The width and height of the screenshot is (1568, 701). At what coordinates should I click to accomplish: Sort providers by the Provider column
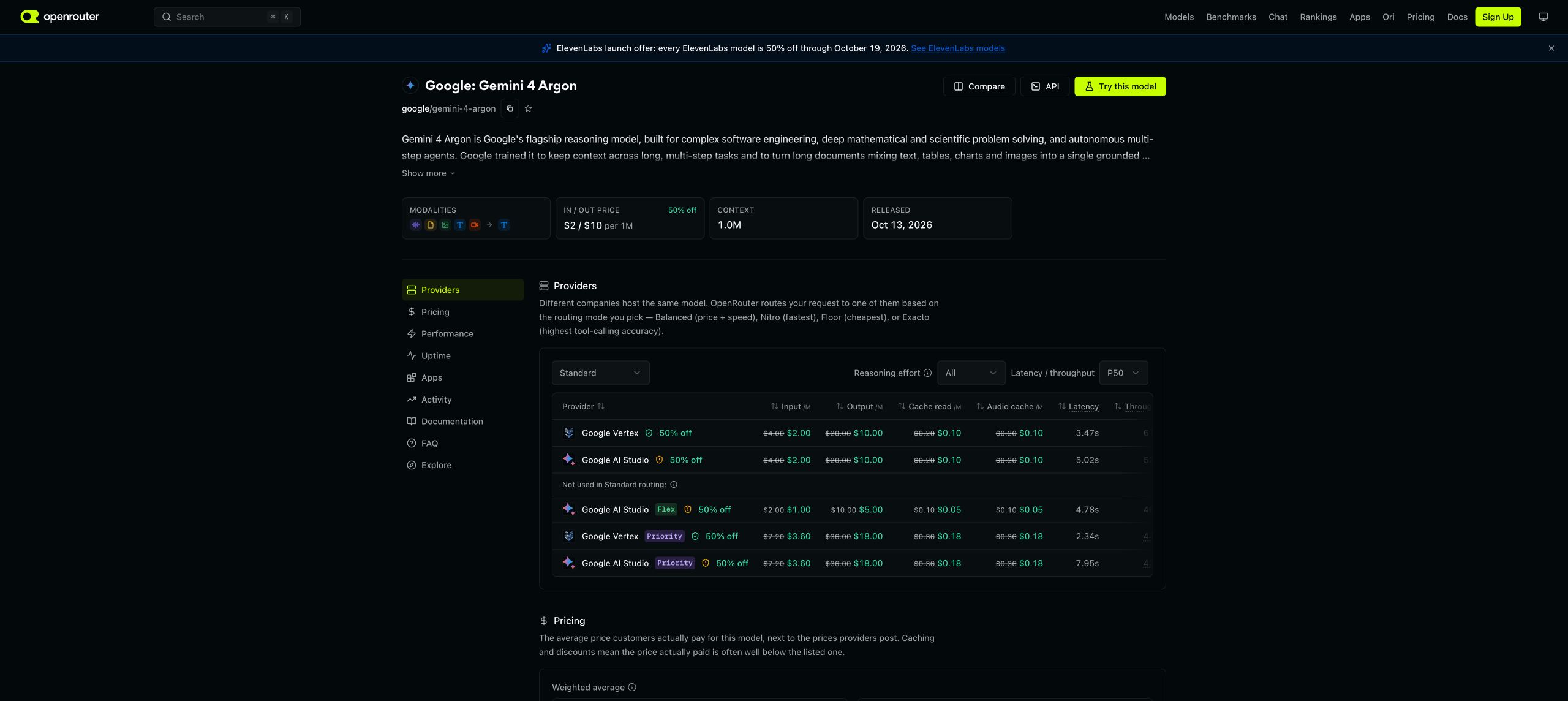coord(583,406)
